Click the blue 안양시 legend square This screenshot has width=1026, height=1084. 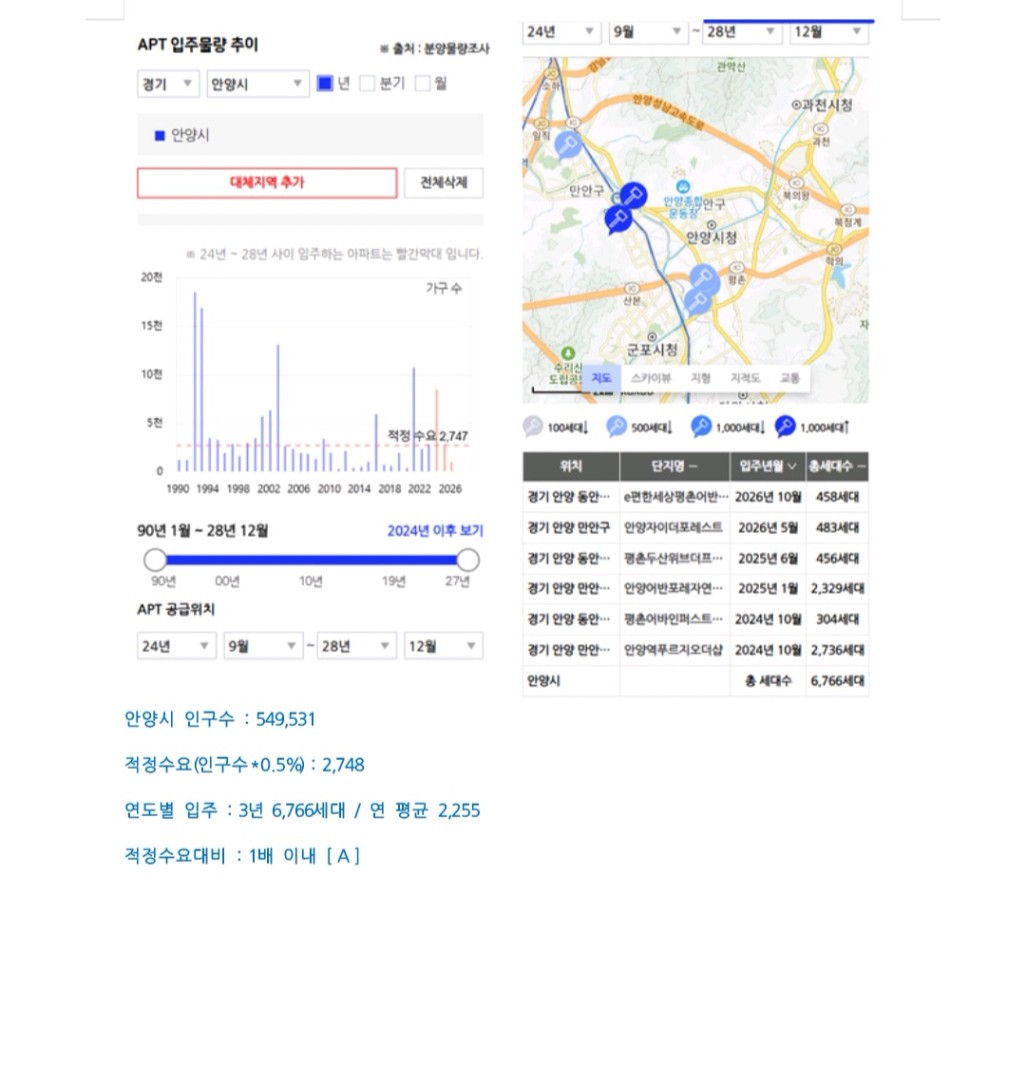160,136
